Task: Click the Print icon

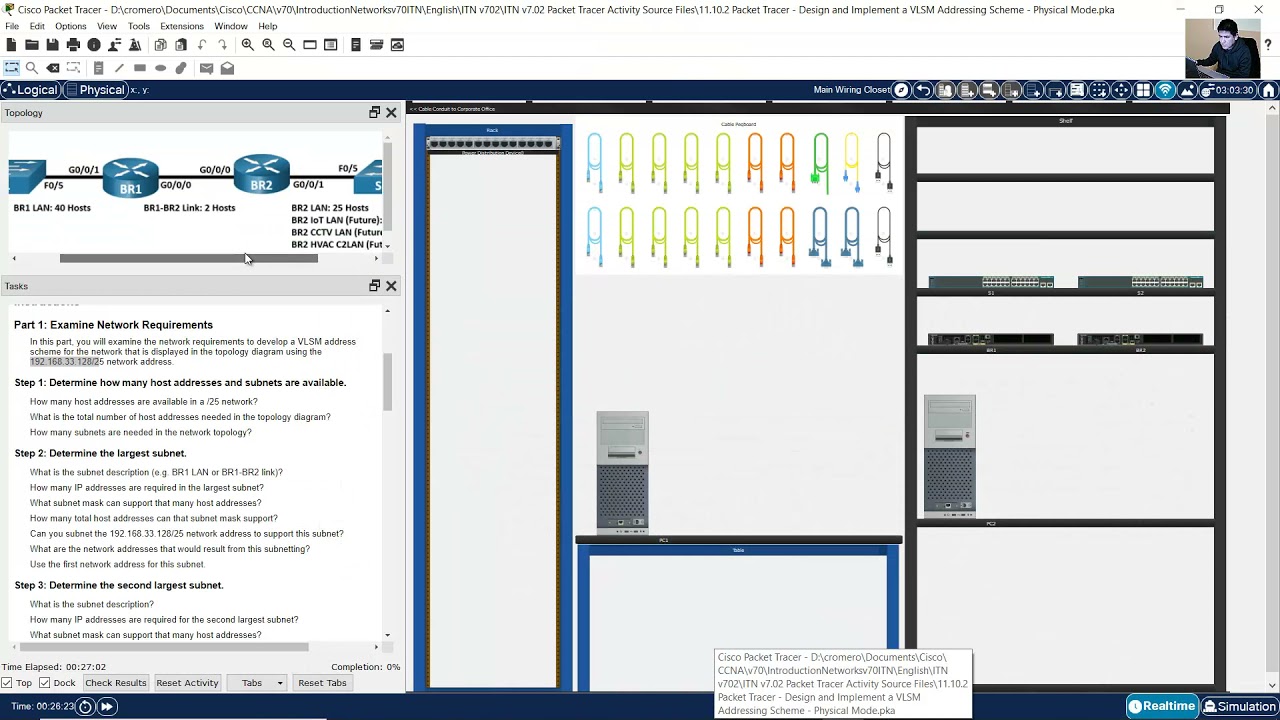Action: click(73, 45)
